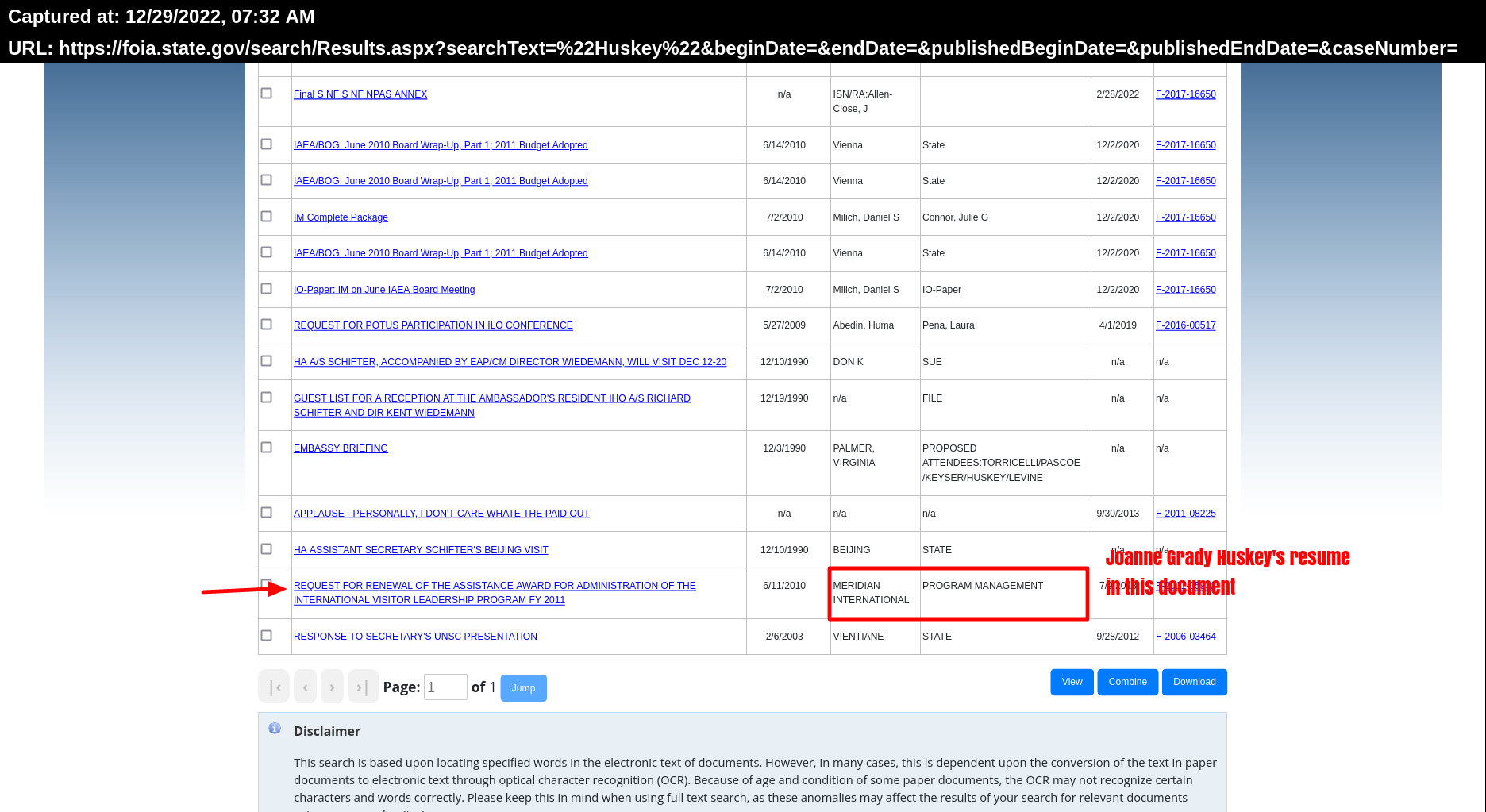Image resolution: width=1486 pixels, height=812 pixels.
Task: Check the EMBASSY BRIEFING row checkbox
Action: point(267,448)
